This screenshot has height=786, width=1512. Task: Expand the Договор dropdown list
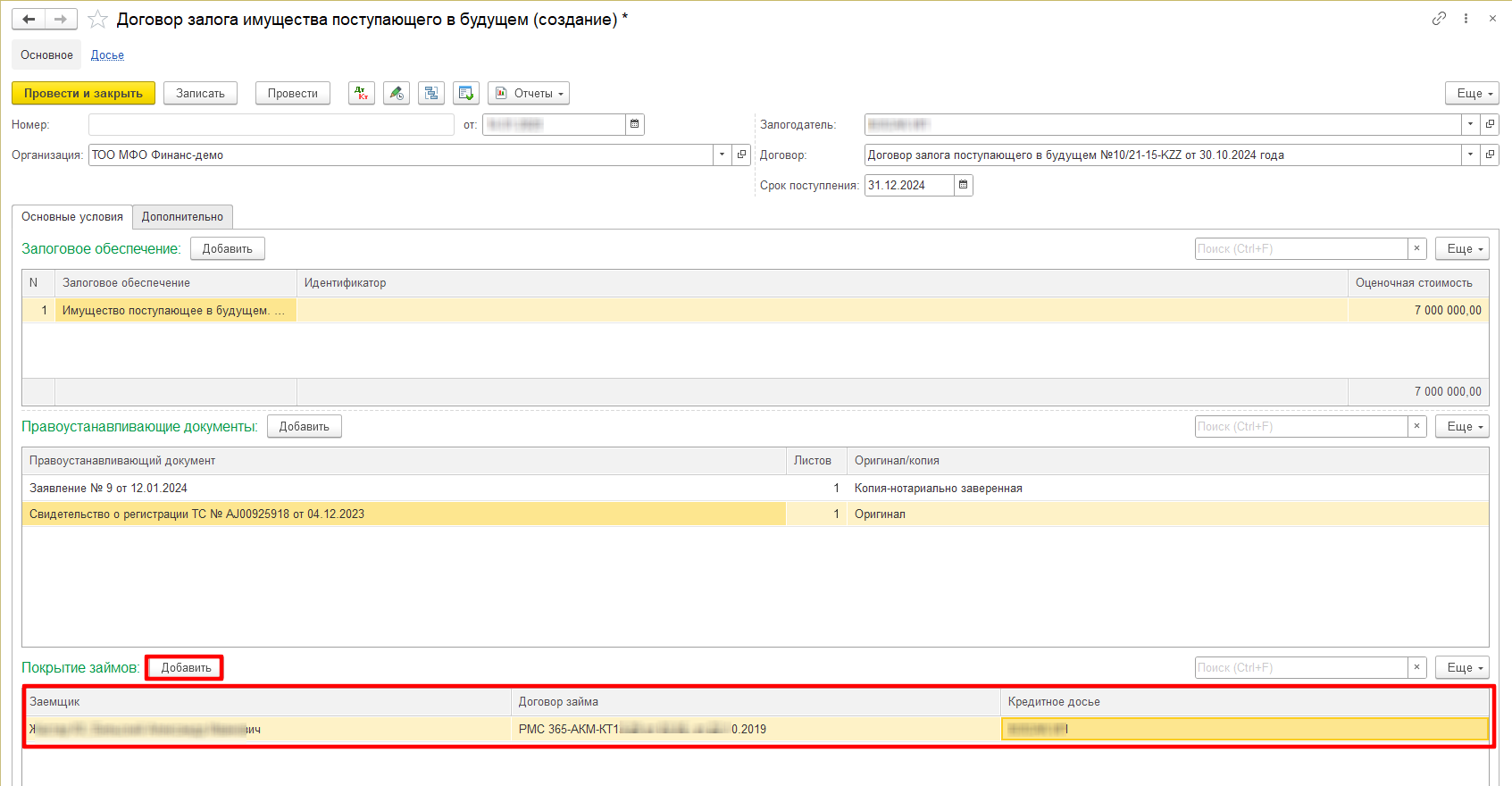click(x=1471, y=155)
